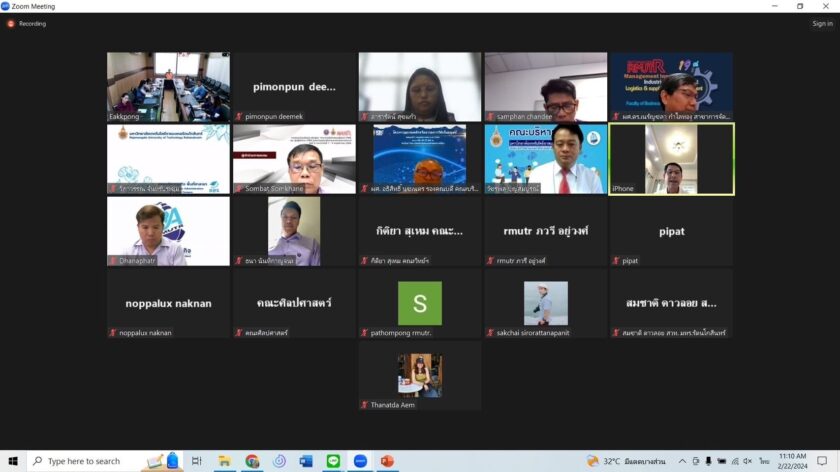Open File Explorer from the taskbar
This screenshot has width=840, height=472.
click(225, 461)
